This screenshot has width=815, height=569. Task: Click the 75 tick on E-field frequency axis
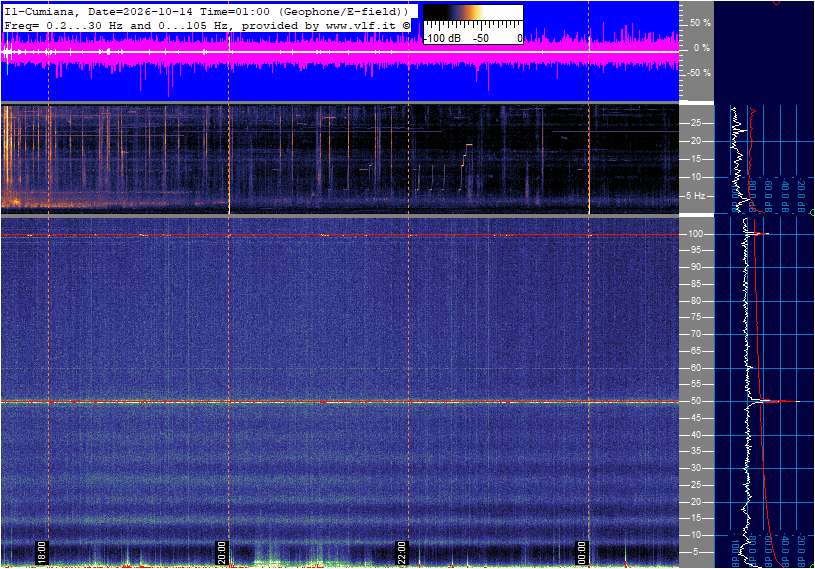click(695, 317)
